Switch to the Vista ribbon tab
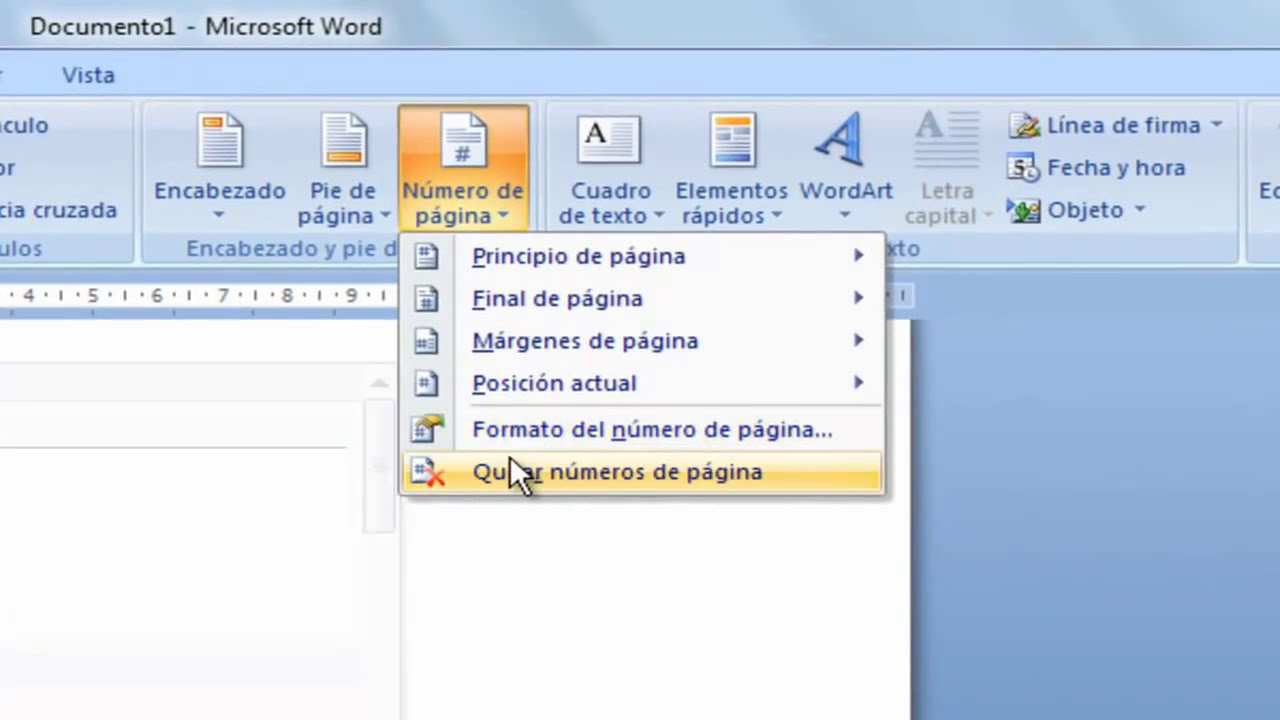 tap(88, 75)
